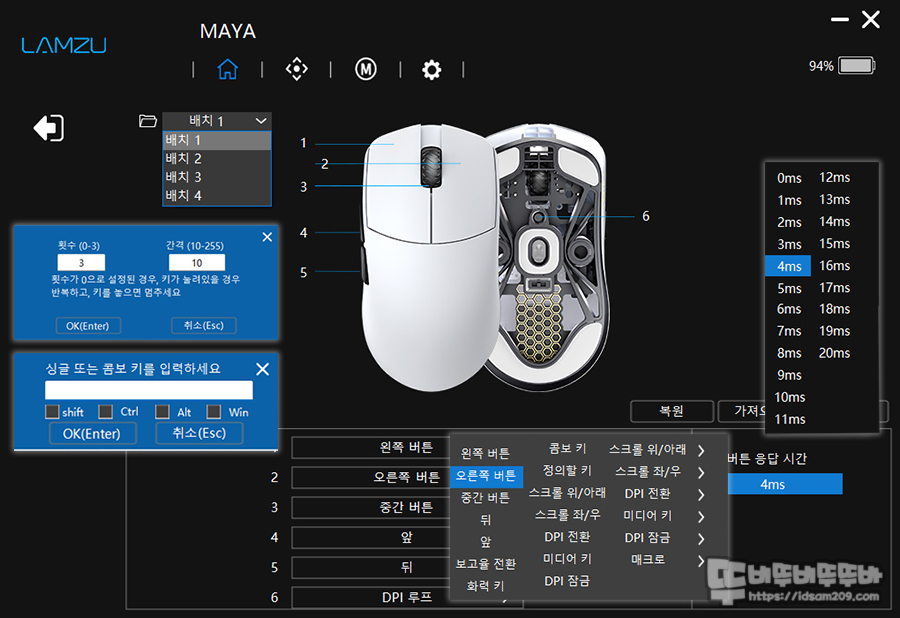
Task: Close the combo key input dialog
Action: (262, 369)
